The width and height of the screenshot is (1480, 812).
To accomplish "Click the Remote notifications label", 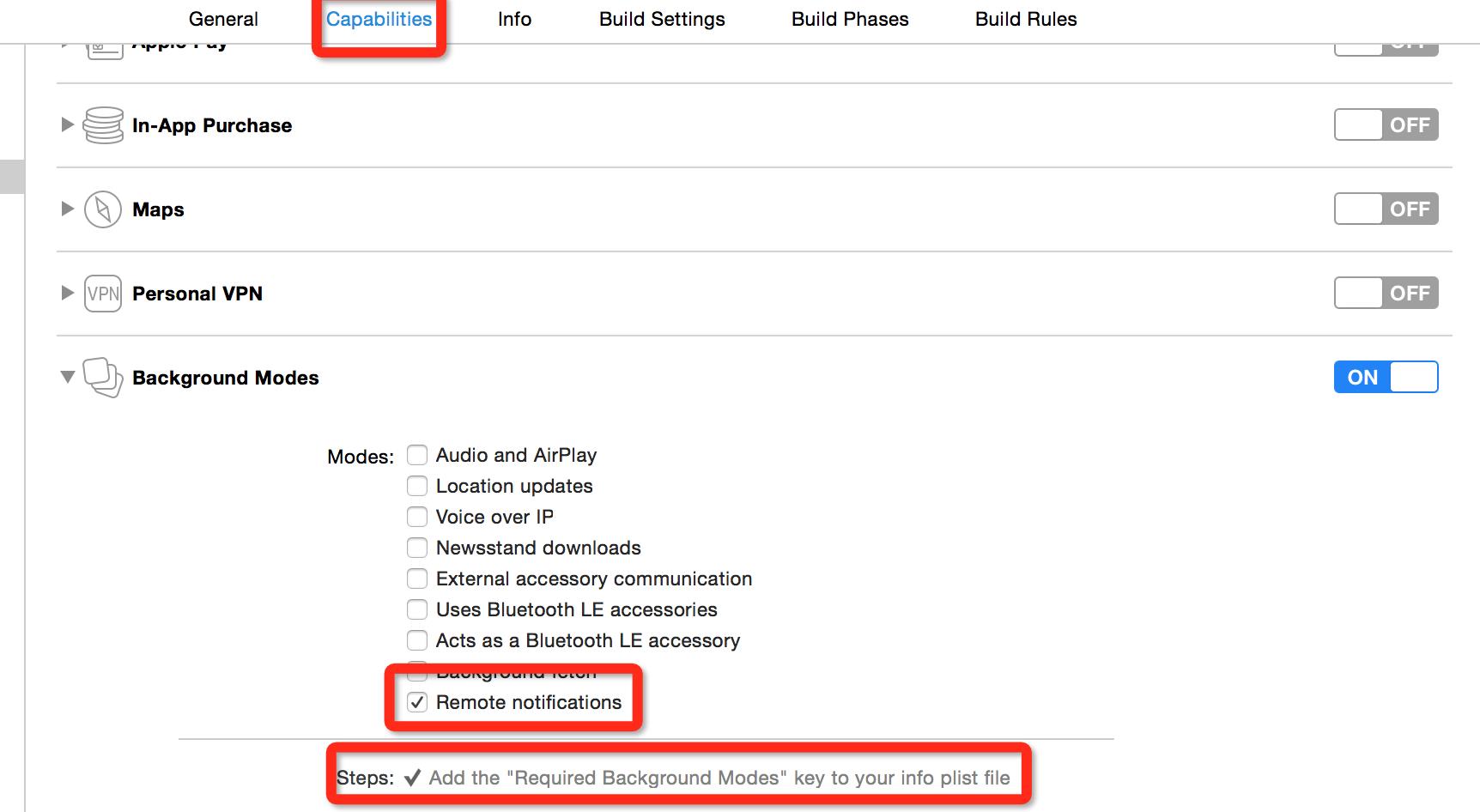I will (529, 702).
